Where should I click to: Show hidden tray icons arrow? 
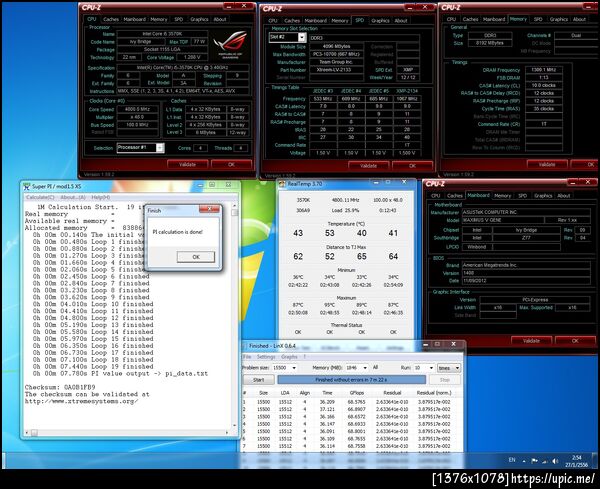[524, 461]
